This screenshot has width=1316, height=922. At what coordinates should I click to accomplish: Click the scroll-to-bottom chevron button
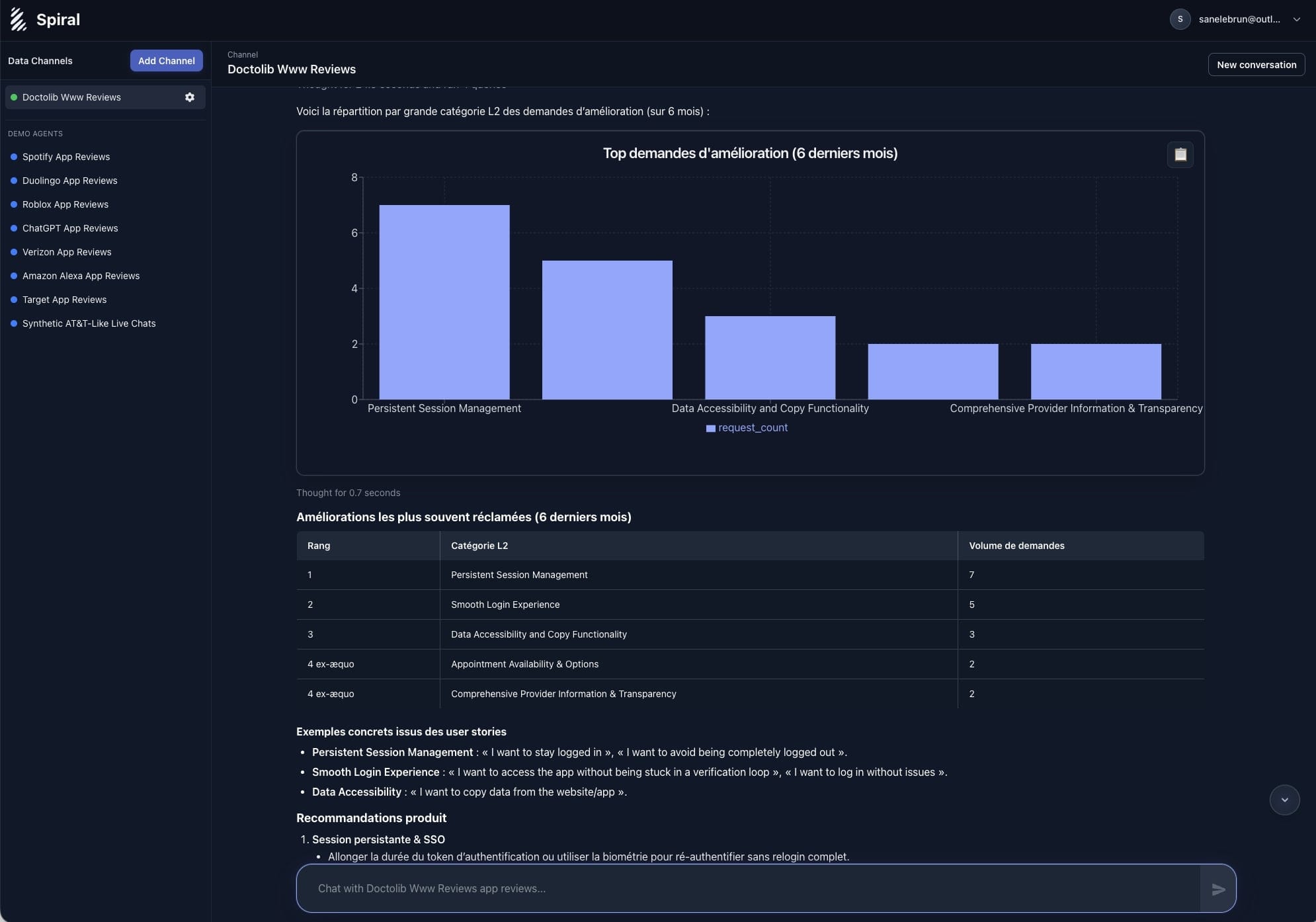point(1284,800)
